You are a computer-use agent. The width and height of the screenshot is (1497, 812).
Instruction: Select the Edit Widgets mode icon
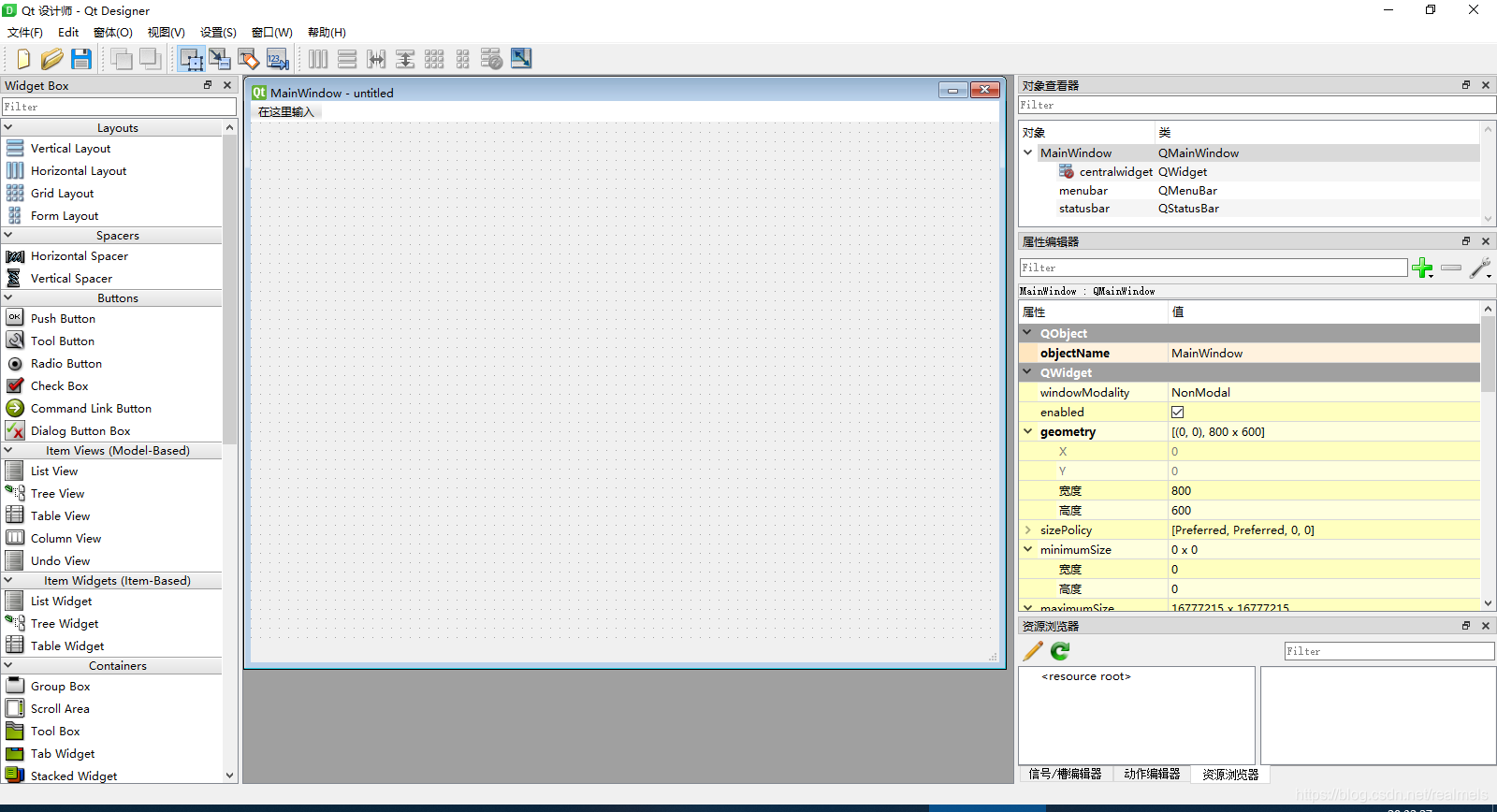coord(192,59)
